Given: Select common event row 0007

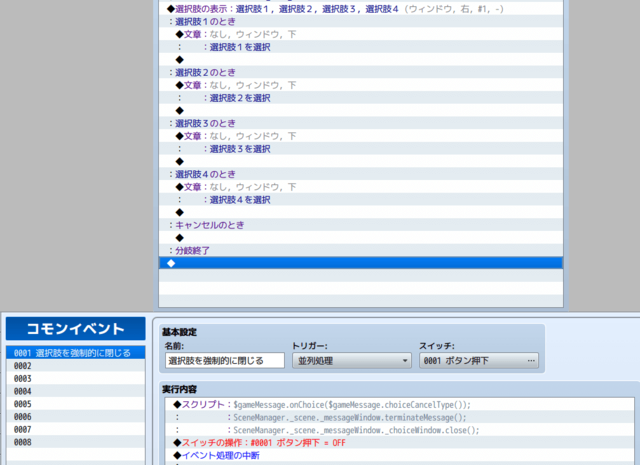Looking at the screenshot, I should click(76, 429).
